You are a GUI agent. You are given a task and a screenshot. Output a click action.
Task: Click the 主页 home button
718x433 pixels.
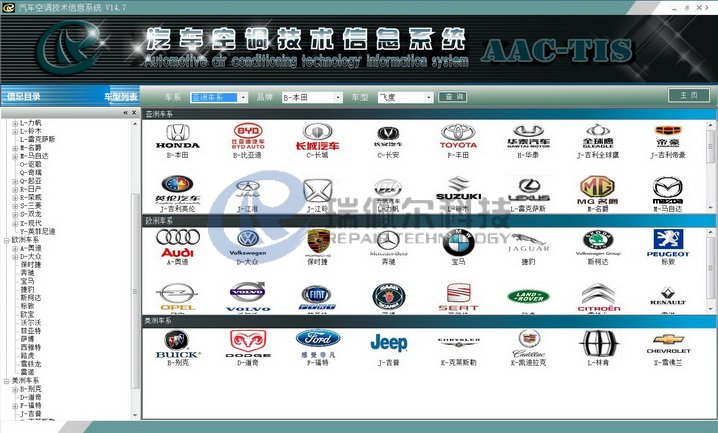pos(688,95)
